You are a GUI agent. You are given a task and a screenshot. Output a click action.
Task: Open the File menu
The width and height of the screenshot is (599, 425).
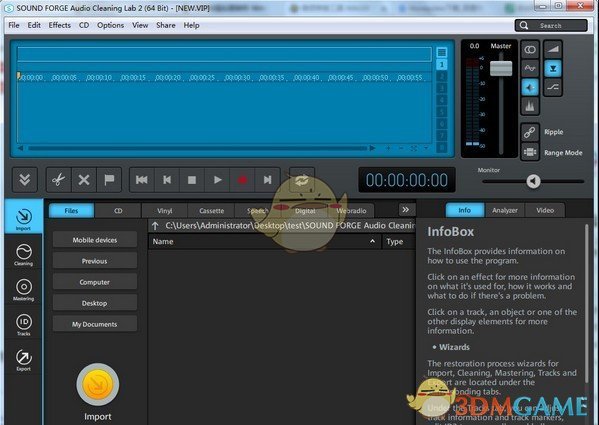[14, 25]
